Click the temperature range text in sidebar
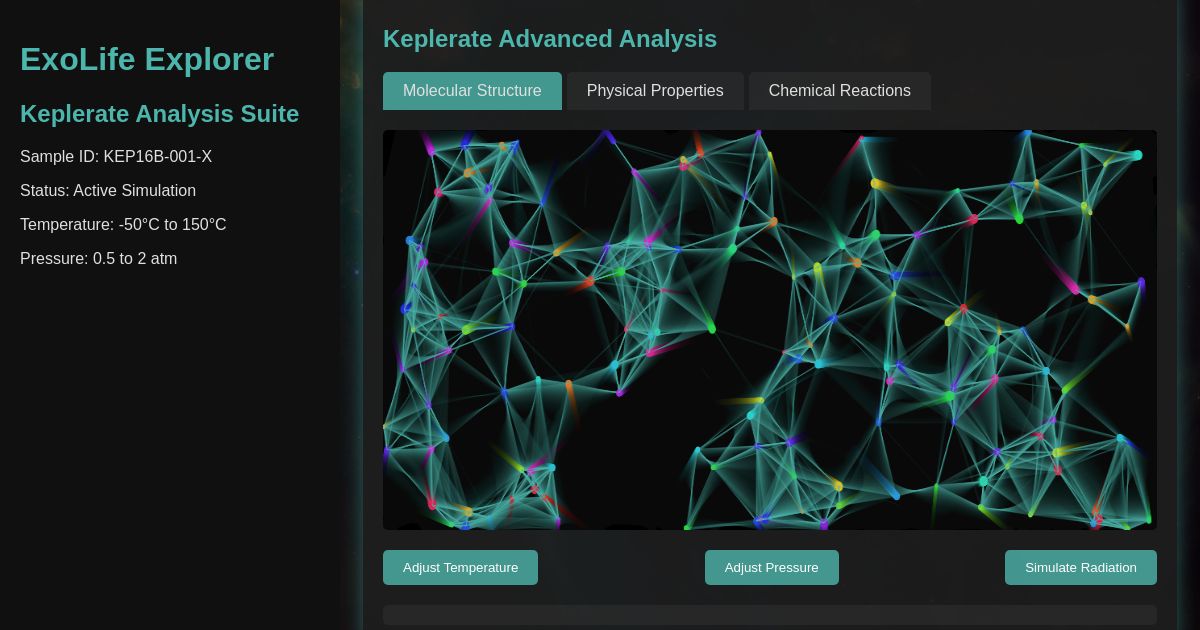This screenshot has width=1200, height=630. (123, 225)
